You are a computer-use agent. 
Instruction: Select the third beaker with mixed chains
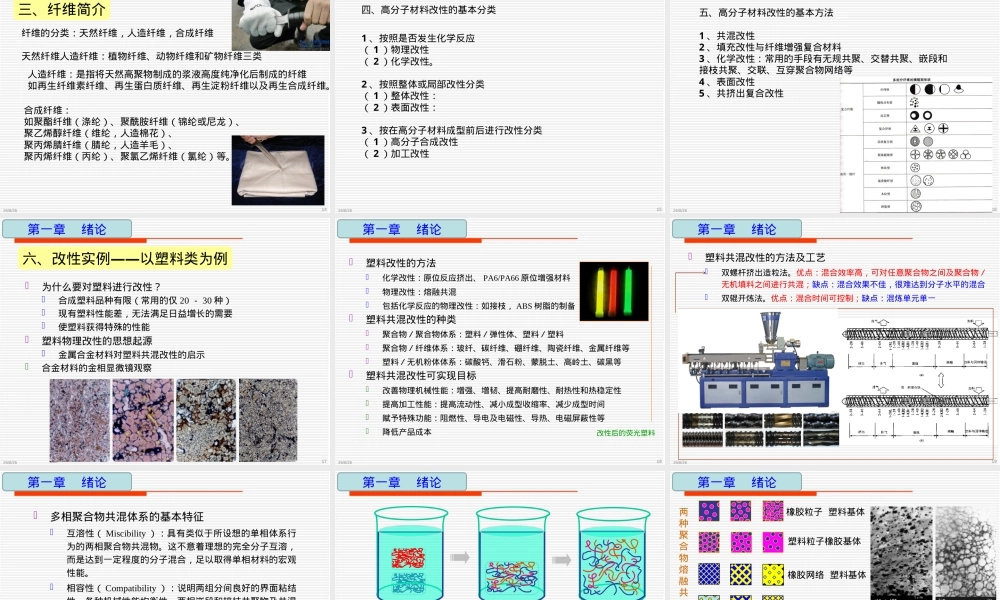tap(613, 553)
